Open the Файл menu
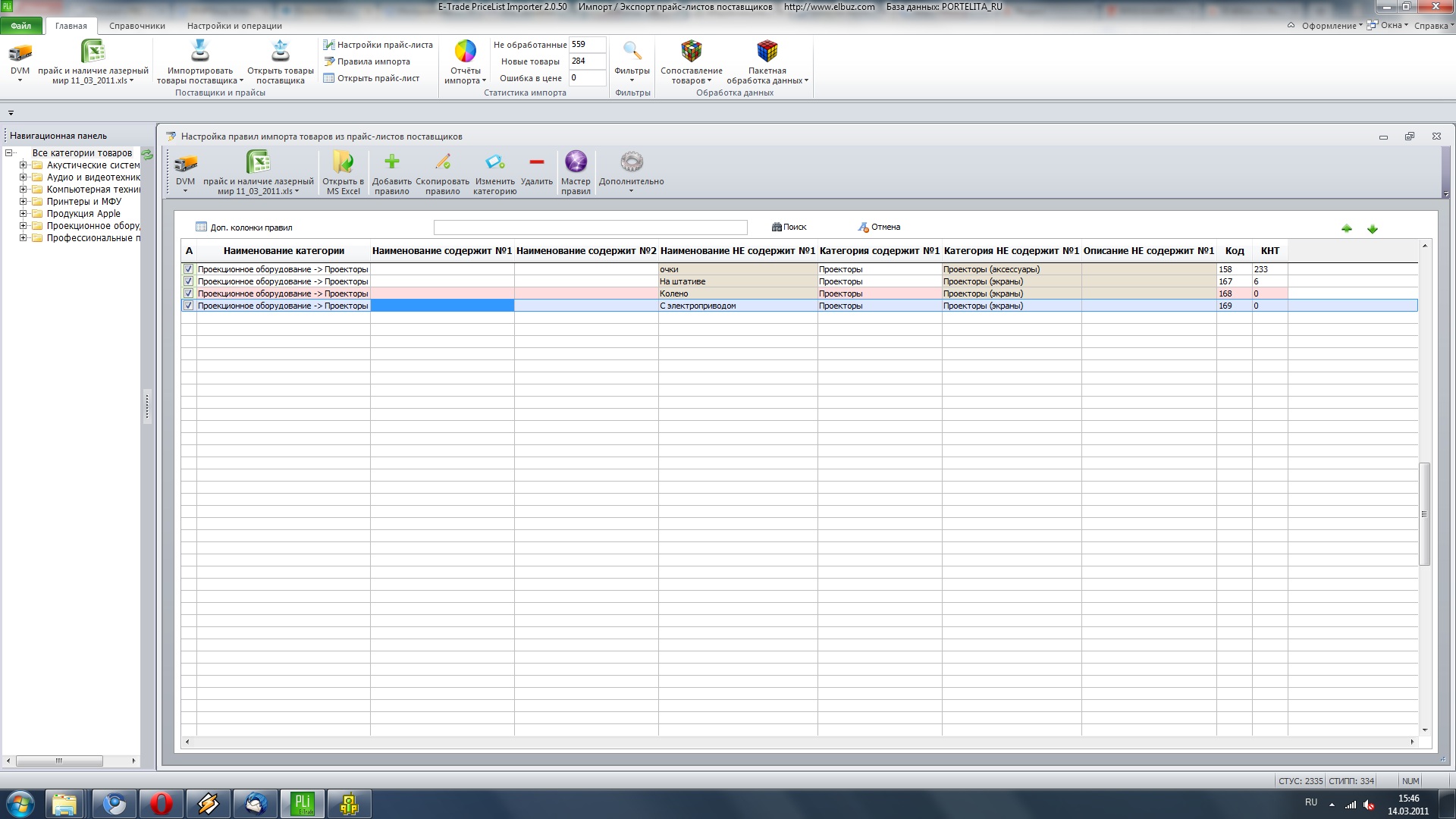This screenshot has width=1456, height=819. tap(21, 26)
